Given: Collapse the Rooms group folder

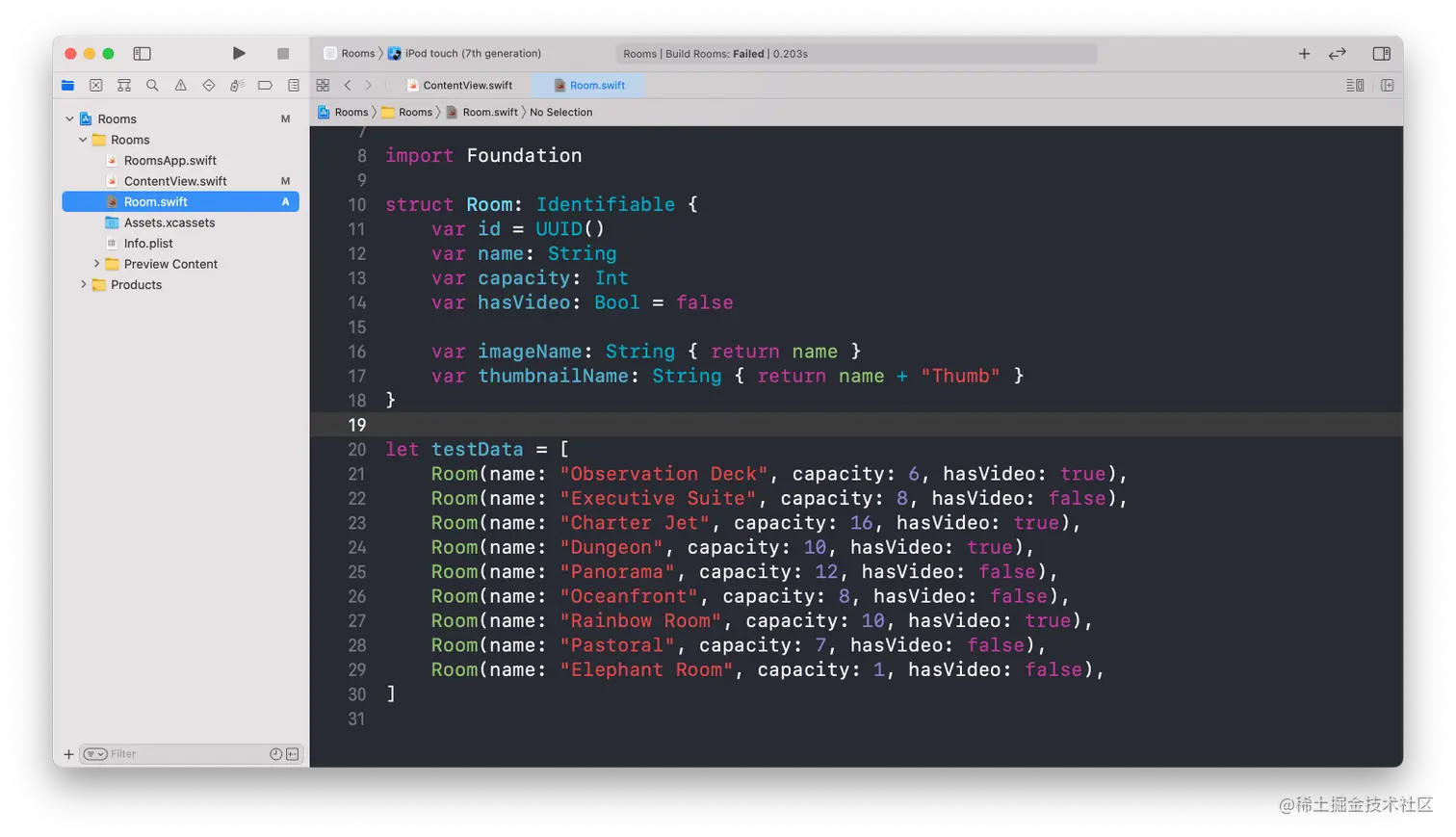Looking at the screenshot, I should [x=83, y=140].
